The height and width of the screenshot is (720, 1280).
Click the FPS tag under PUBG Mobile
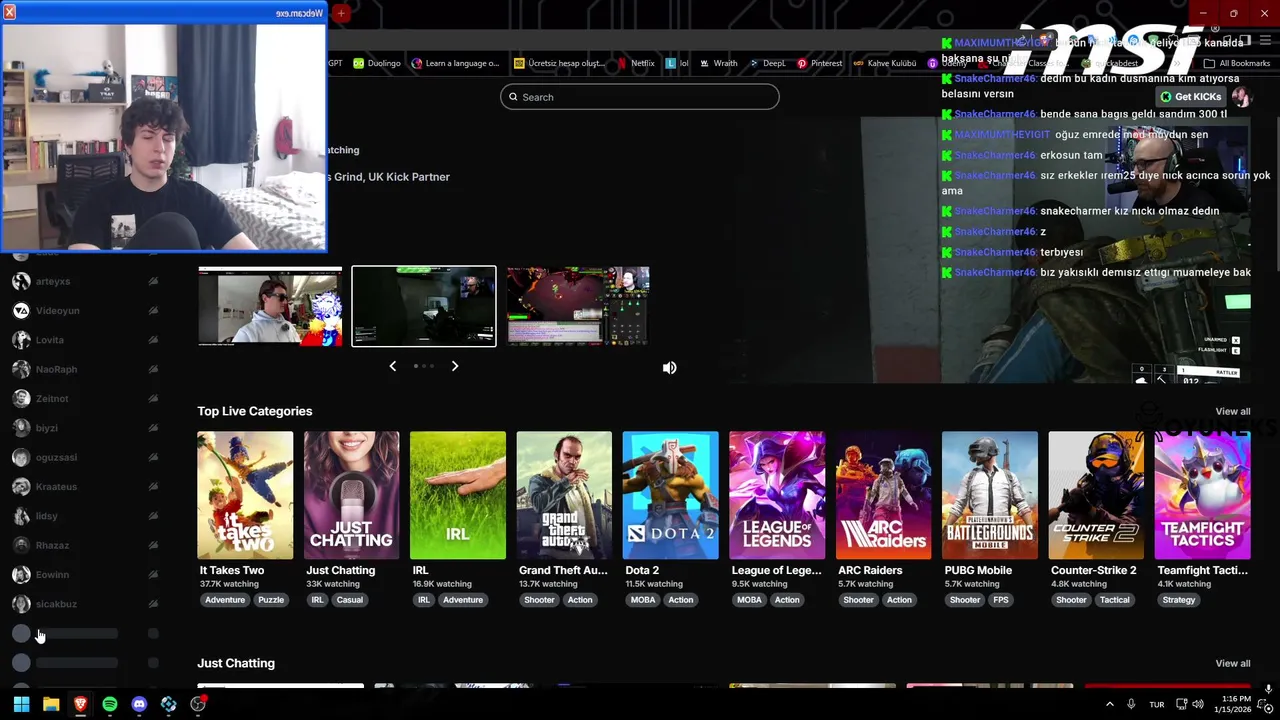click(1001, 600)
